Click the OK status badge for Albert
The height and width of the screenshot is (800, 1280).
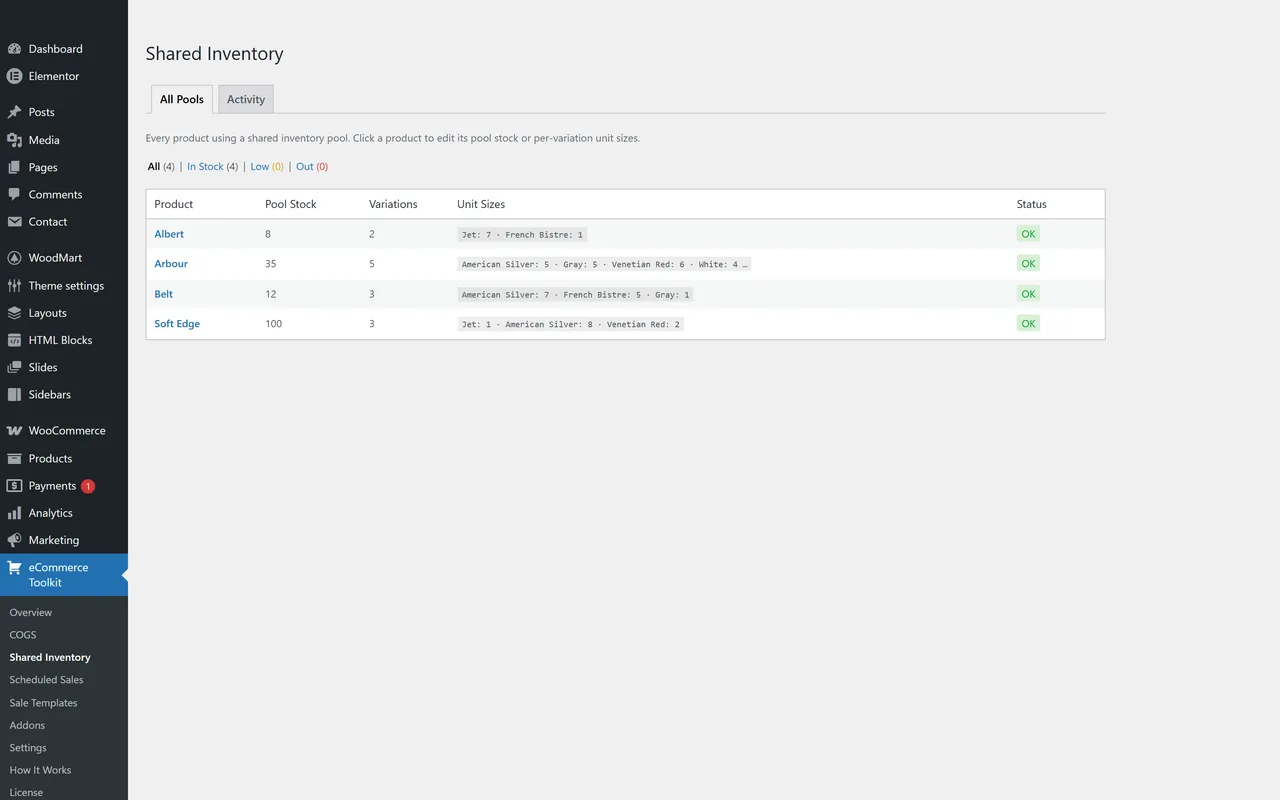(1028, 234)
